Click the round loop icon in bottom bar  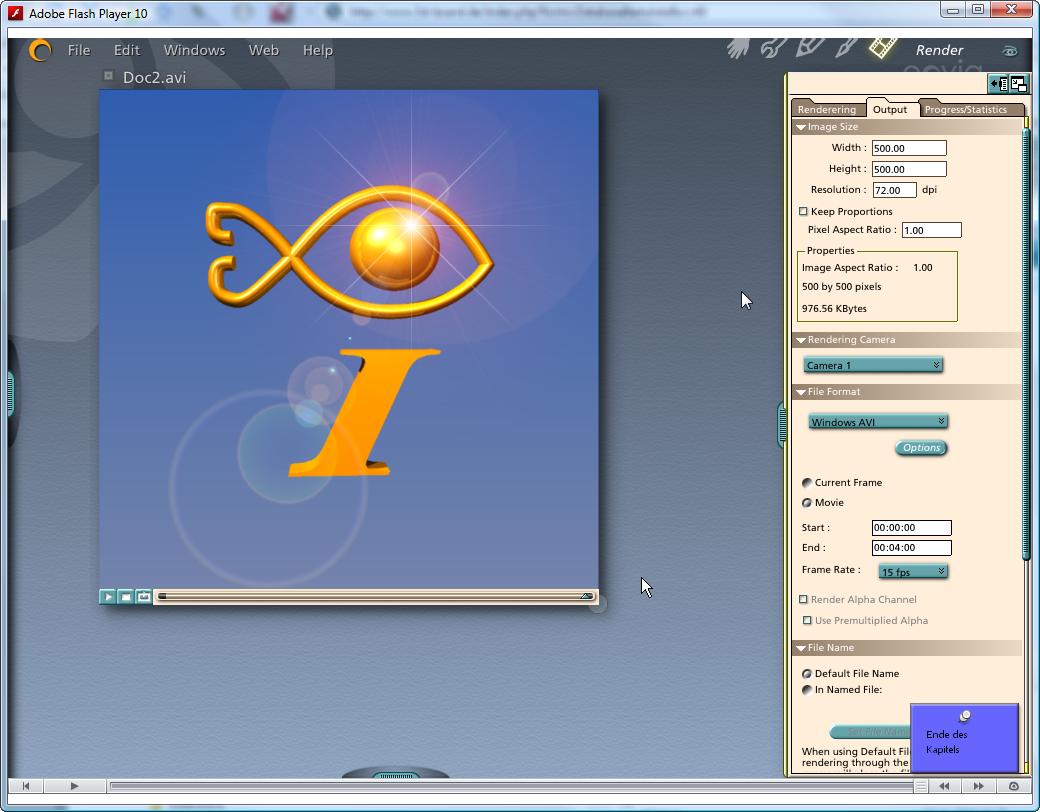click(x=1013, y=786)
